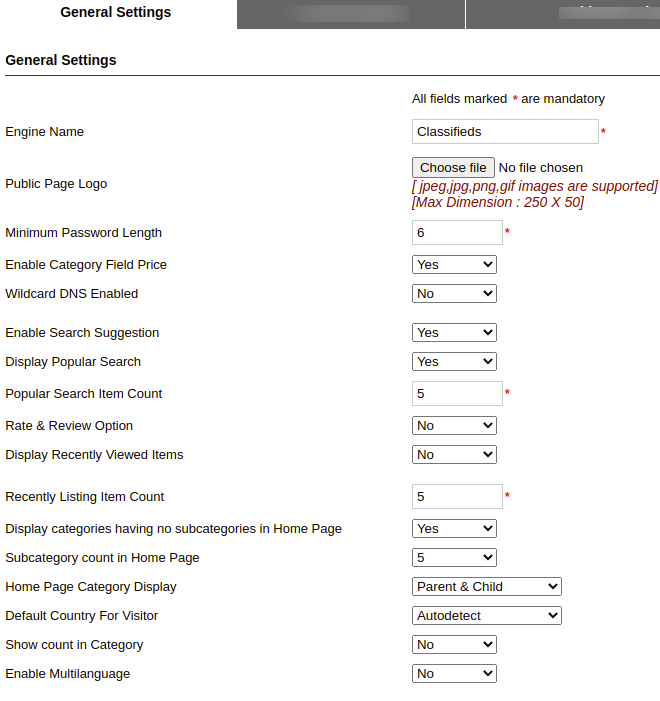Click the 'Enable Multilanguage' label
The width and height of the screenshot is (660, 701).
tap(68, 674)
